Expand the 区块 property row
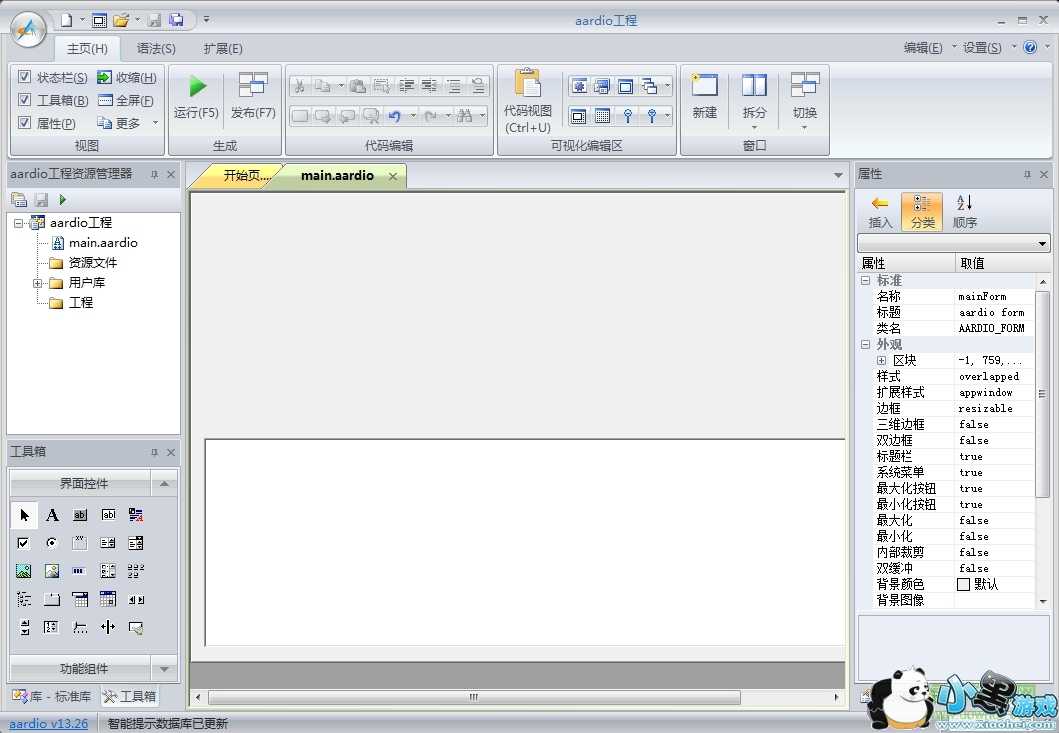 (881, 361)
